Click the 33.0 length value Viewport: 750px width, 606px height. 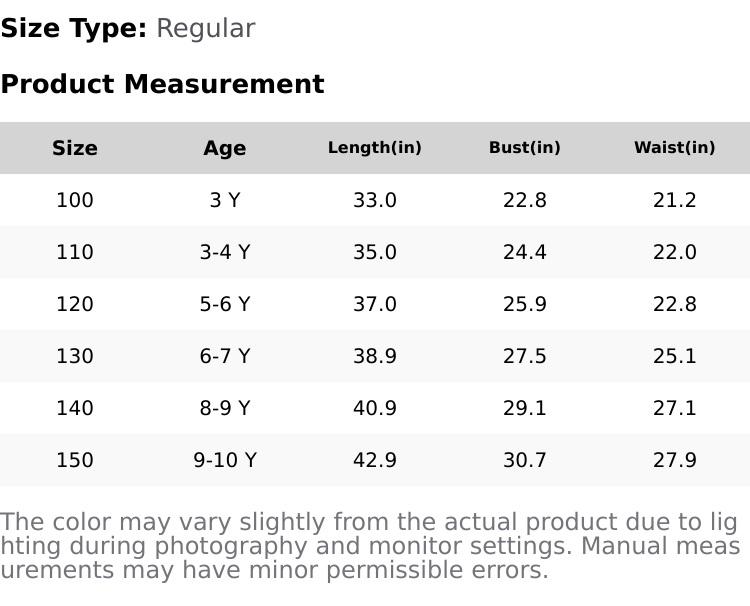tap(375, 200)
